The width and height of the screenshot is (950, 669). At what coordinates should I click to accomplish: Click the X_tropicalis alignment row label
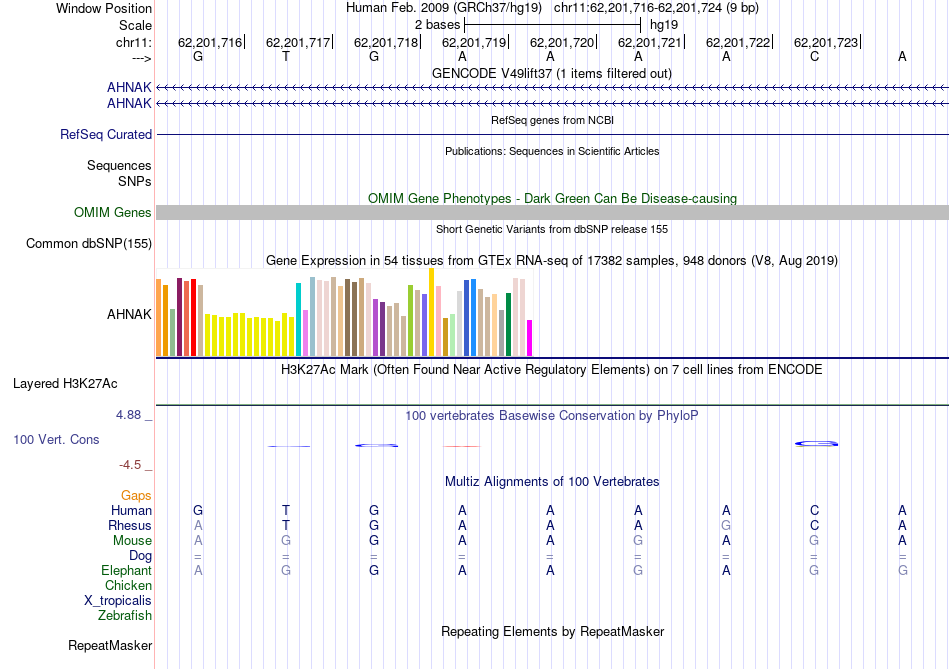pos(118,601)
